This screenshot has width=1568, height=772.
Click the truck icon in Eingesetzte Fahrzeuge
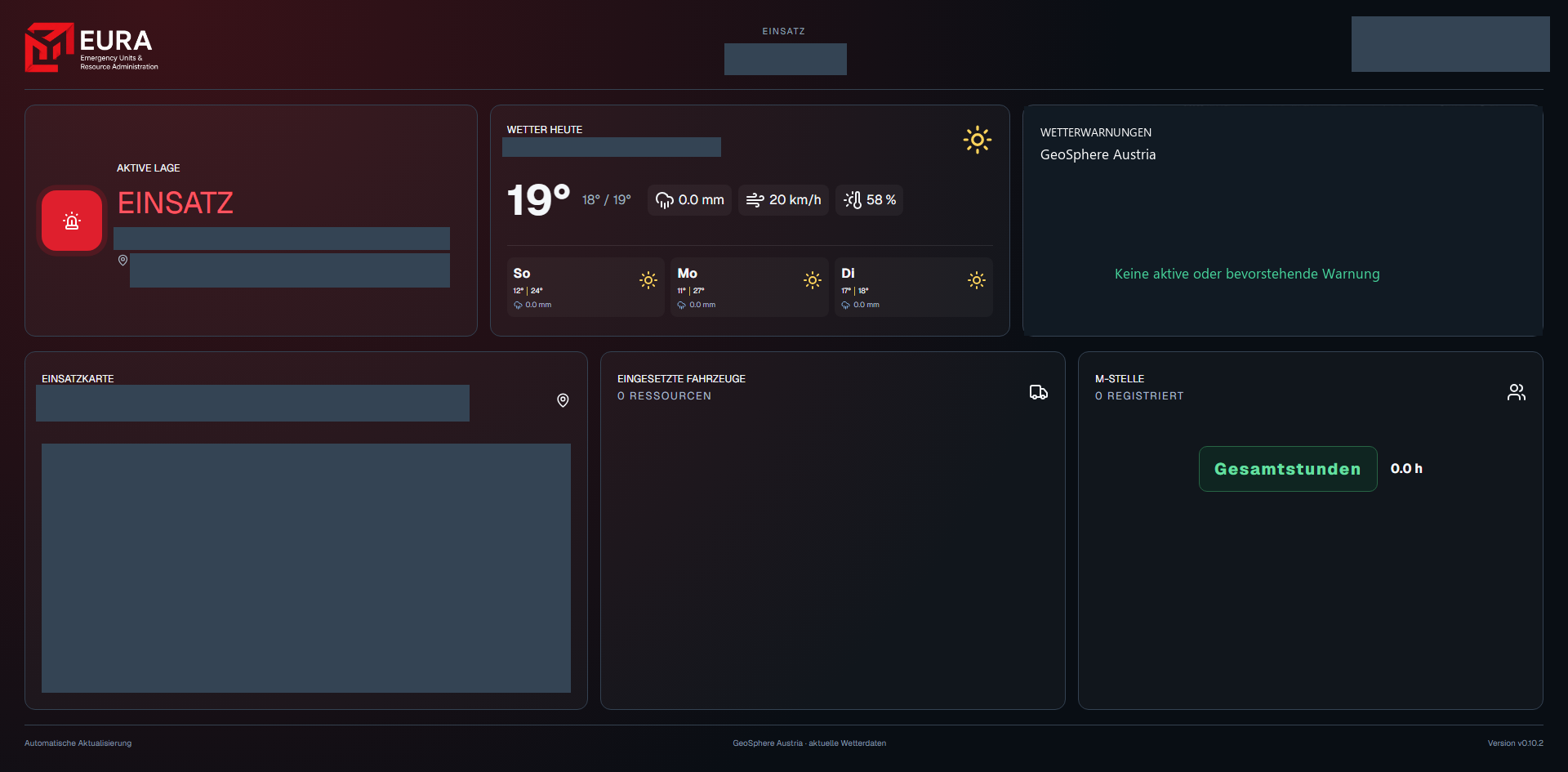(x=1039, y=392)
